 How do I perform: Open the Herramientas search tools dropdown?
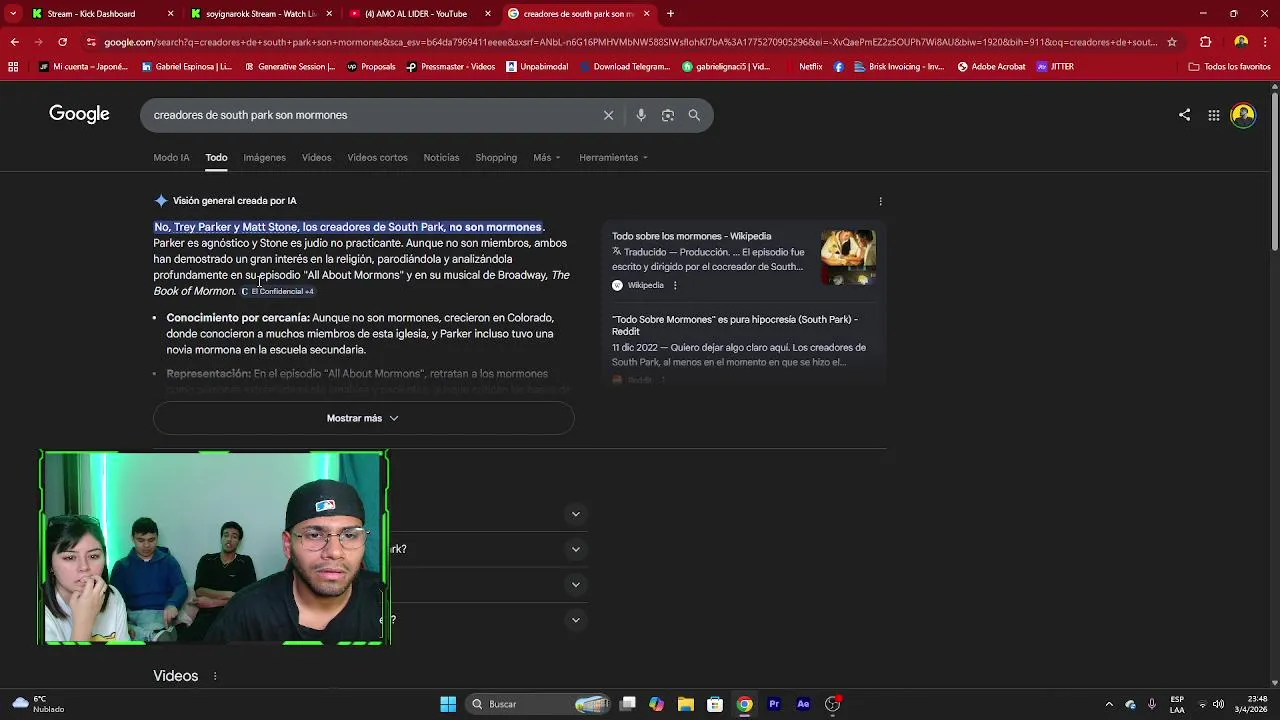613,157
